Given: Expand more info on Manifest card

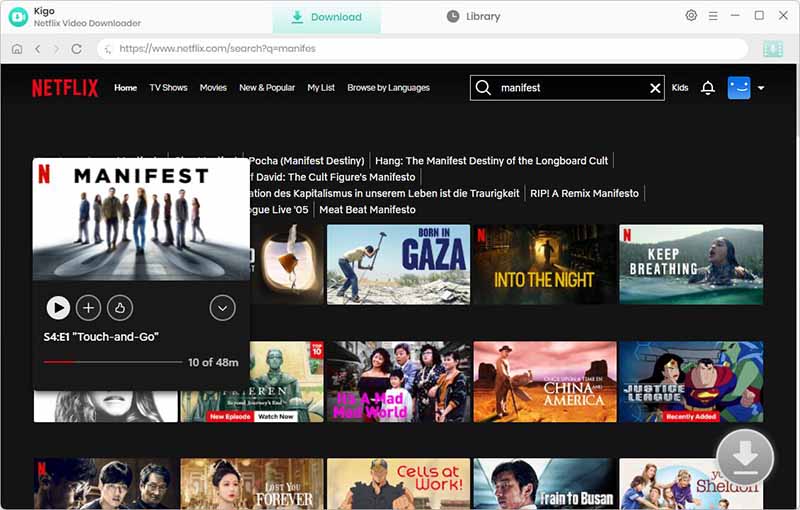Looking at the screenshot, I should point(222,308).
